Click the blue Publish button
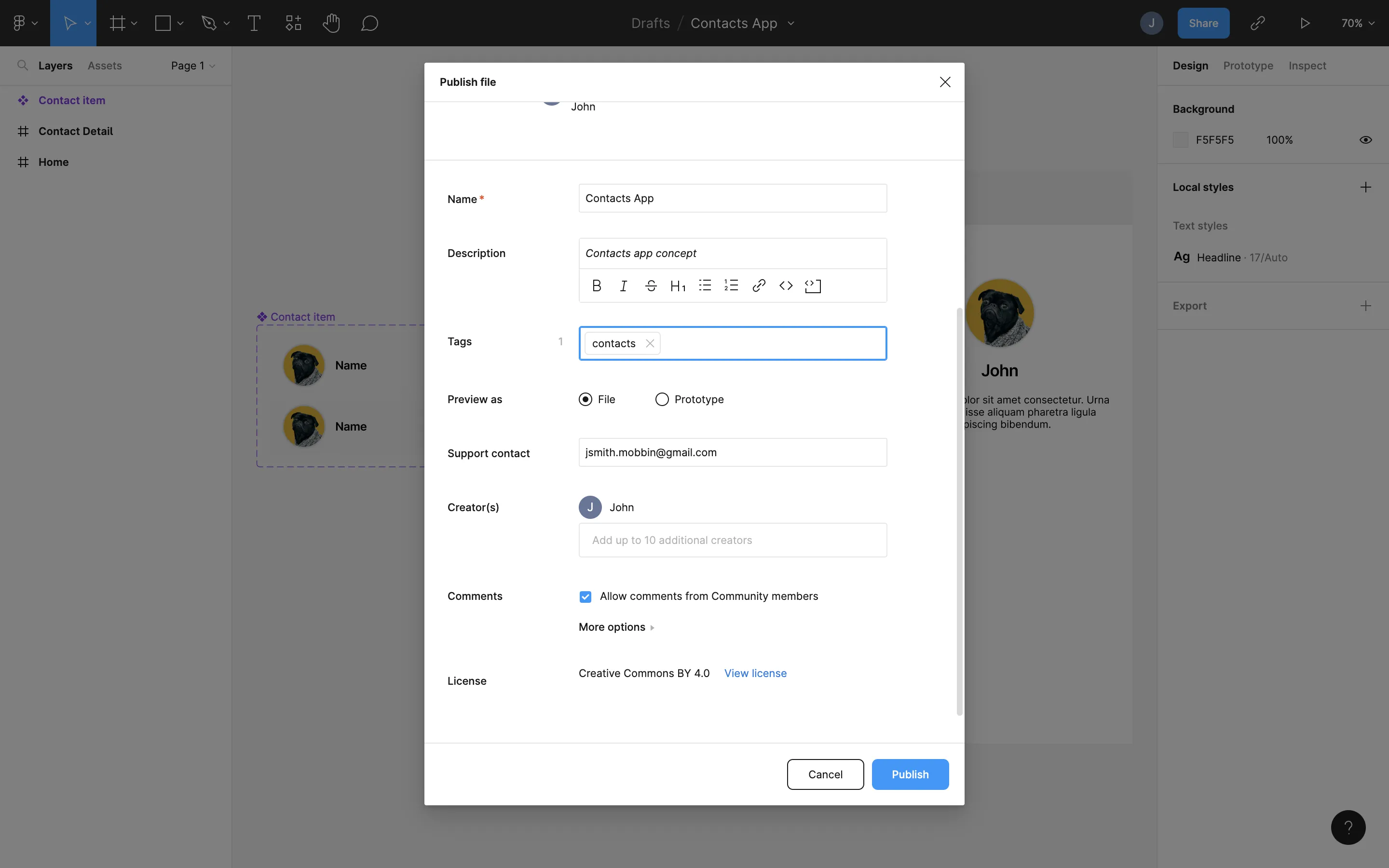This screenshot has height=868, width=1389. coord(910,774)
